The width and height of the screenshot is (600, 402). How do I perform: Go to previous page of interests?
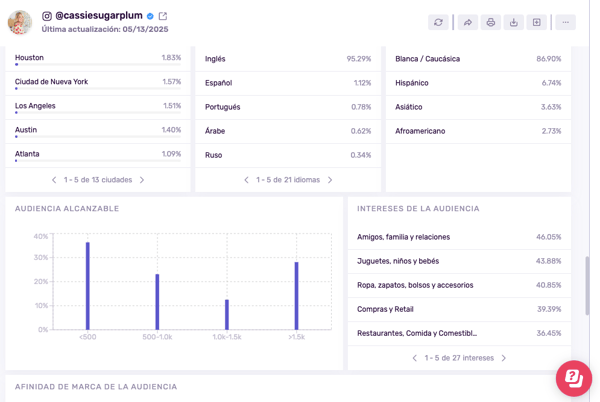pyautogui.click(x=415, y=358)
